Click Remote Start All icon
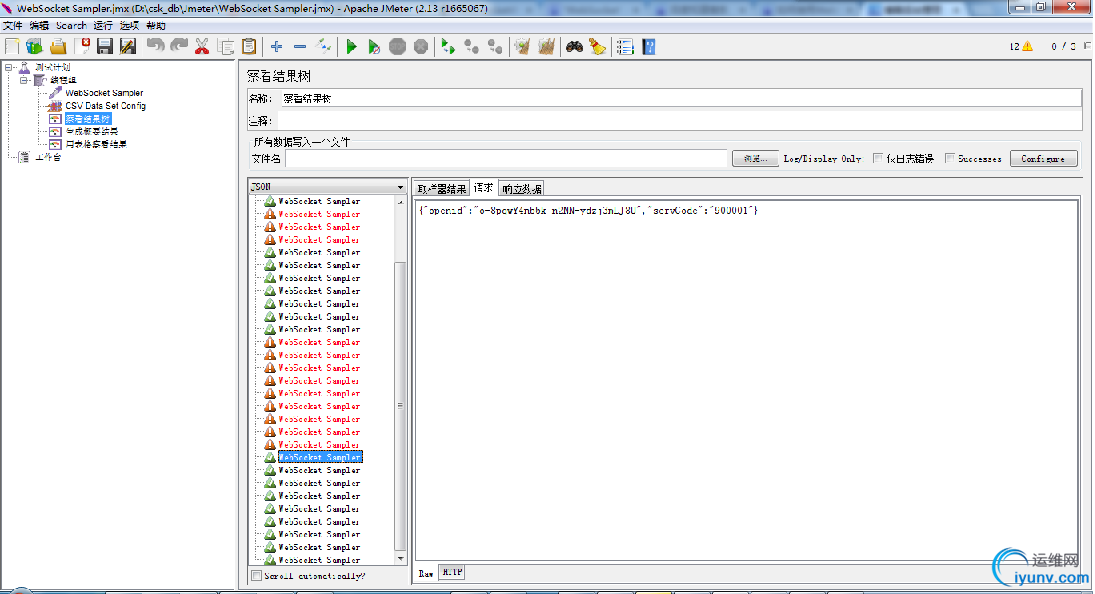Screen dimensions: 1095x594 448,47
